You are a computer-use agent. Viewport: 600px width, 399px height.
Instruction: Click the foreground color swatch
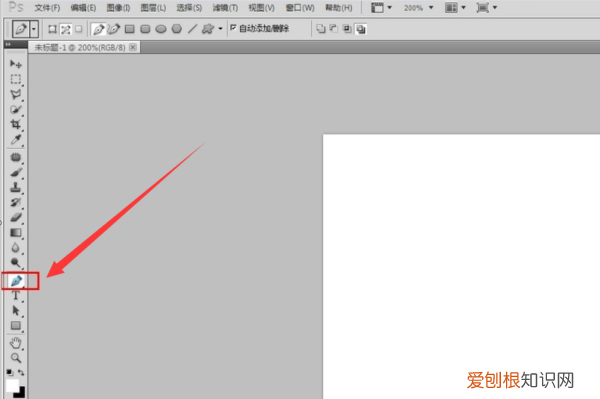(12, 385)
